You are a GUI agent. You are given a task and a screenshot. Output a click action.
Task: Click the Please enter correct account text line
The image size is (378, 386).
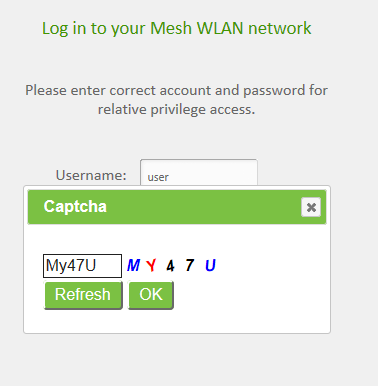[x=176, y=90]
